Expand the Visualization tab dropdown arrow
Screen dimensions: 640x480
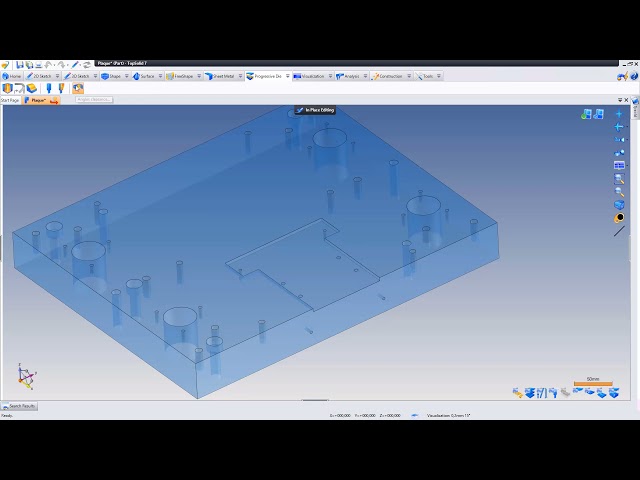[330, 76]
